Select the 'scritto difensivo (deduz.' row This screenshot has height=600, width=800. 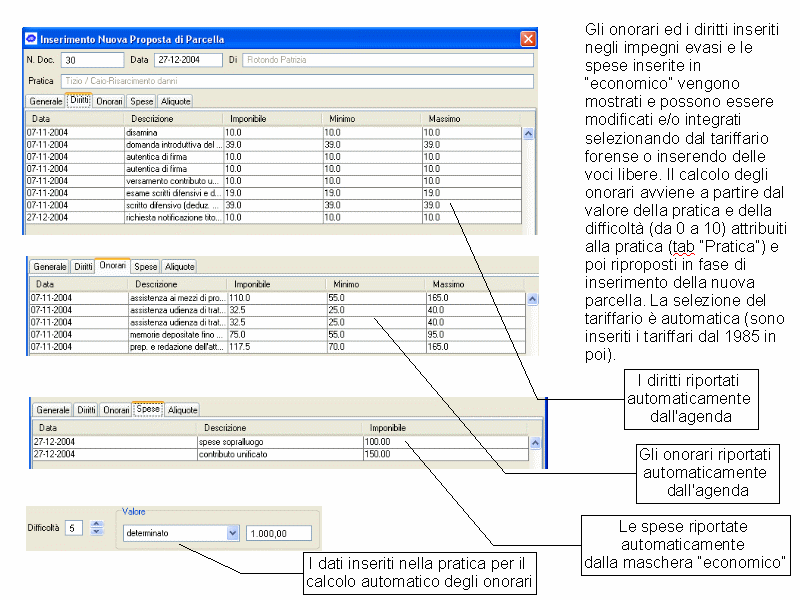coord(274,205)
